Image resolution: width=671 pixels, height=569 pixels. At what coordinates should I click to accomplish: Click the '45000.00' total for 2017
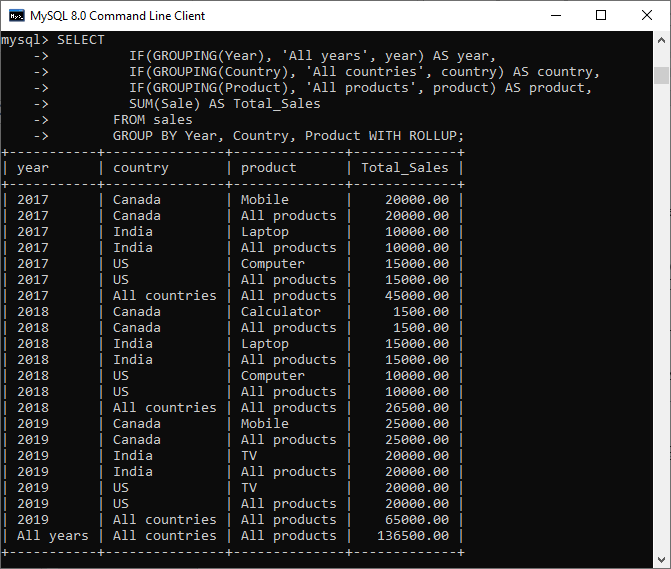point(417,296)
